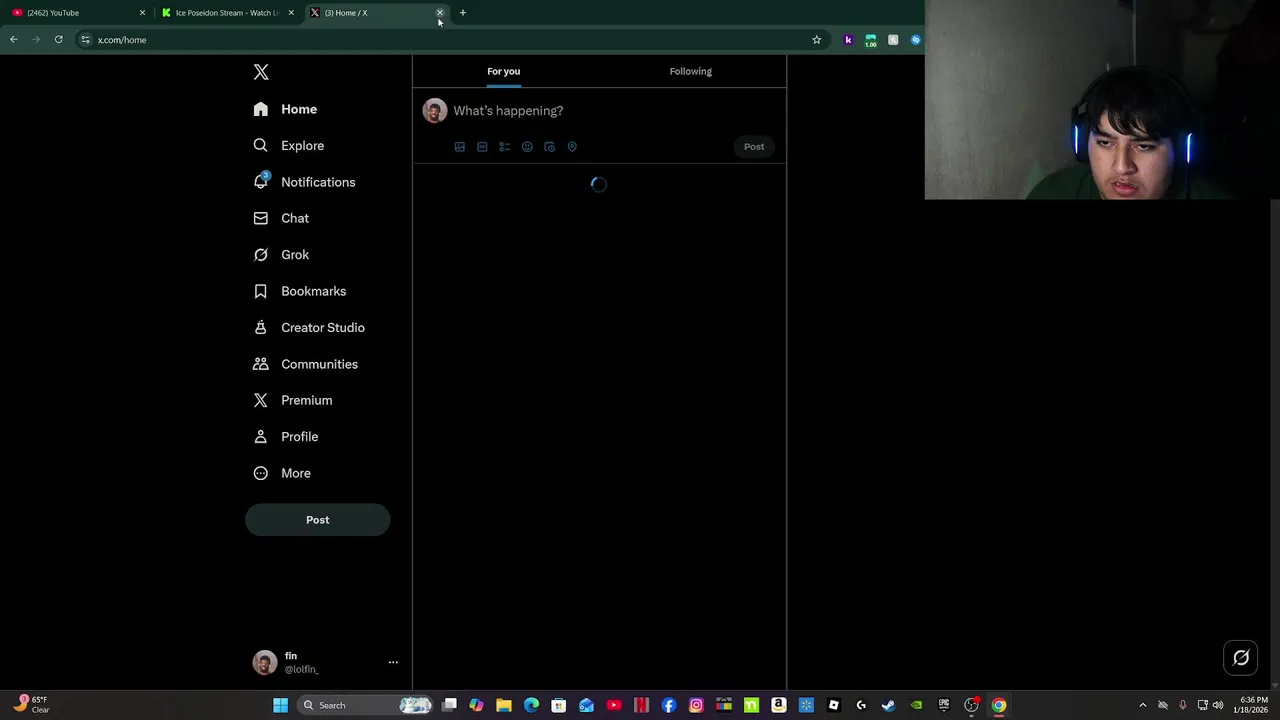Show hidden system tray icons

pyautogui.click(x=1143, y=705)
